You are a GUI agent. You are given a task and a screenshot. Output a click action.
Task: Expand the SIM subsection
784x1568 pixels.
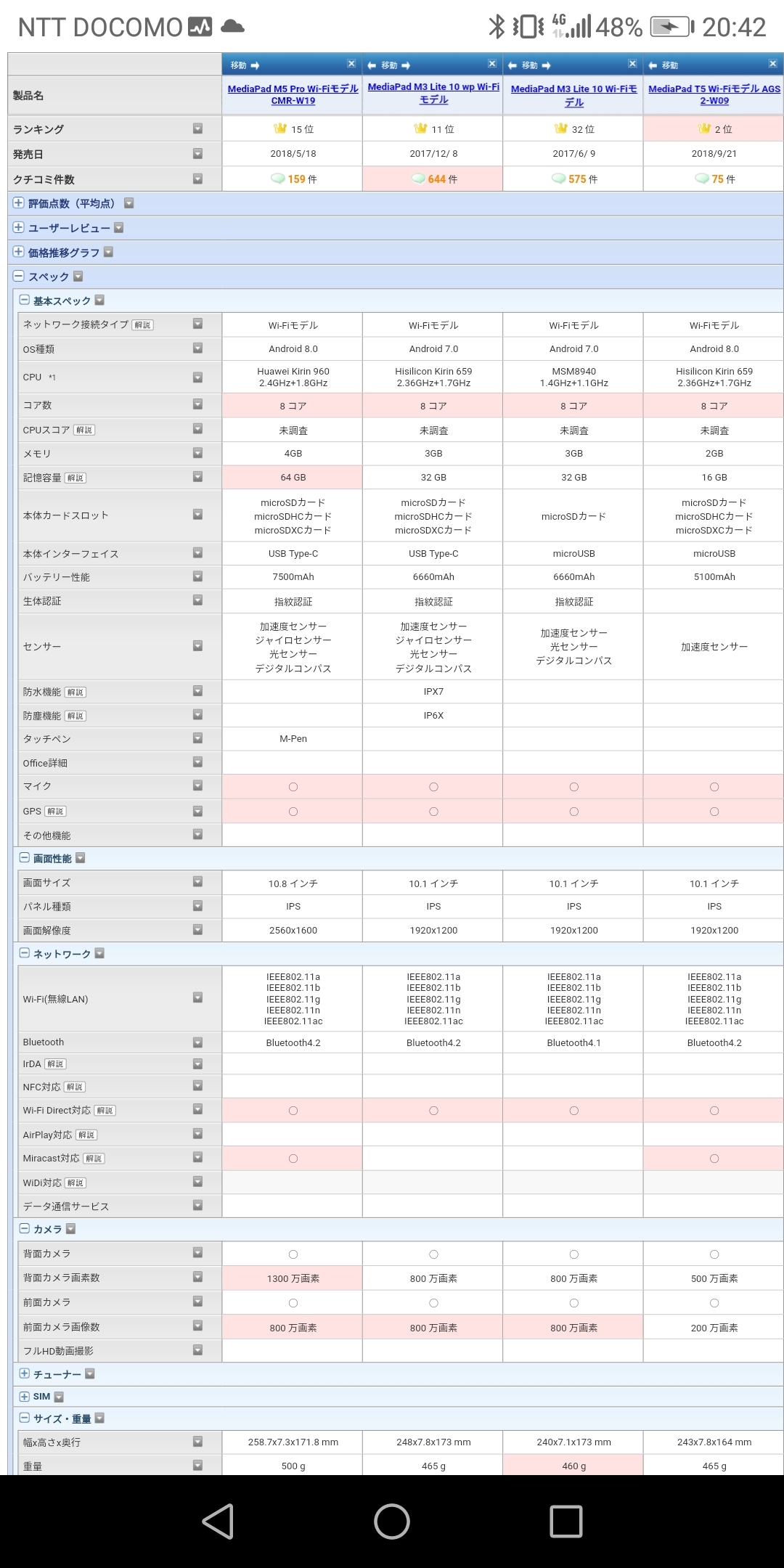[24, 1396]
